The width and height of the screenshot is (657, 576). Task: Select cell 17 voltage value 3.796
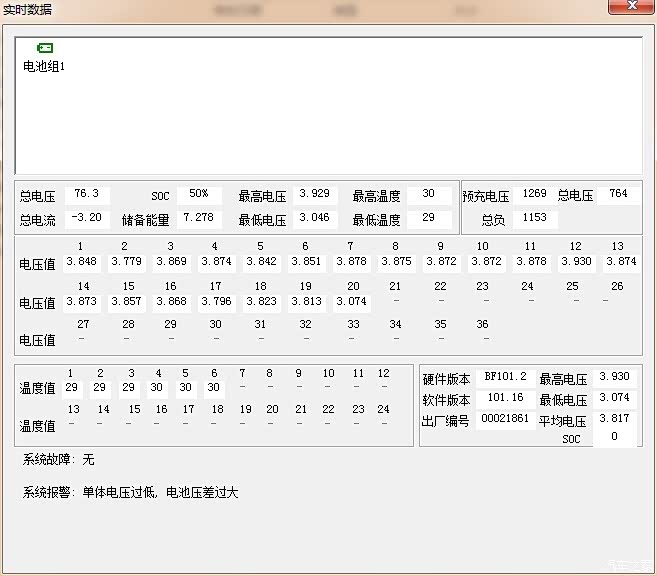click(215, 301)
